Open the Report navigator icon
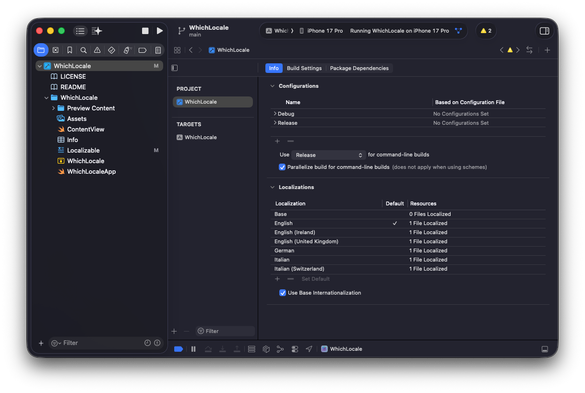585x393 pixels. click(158, 50)
